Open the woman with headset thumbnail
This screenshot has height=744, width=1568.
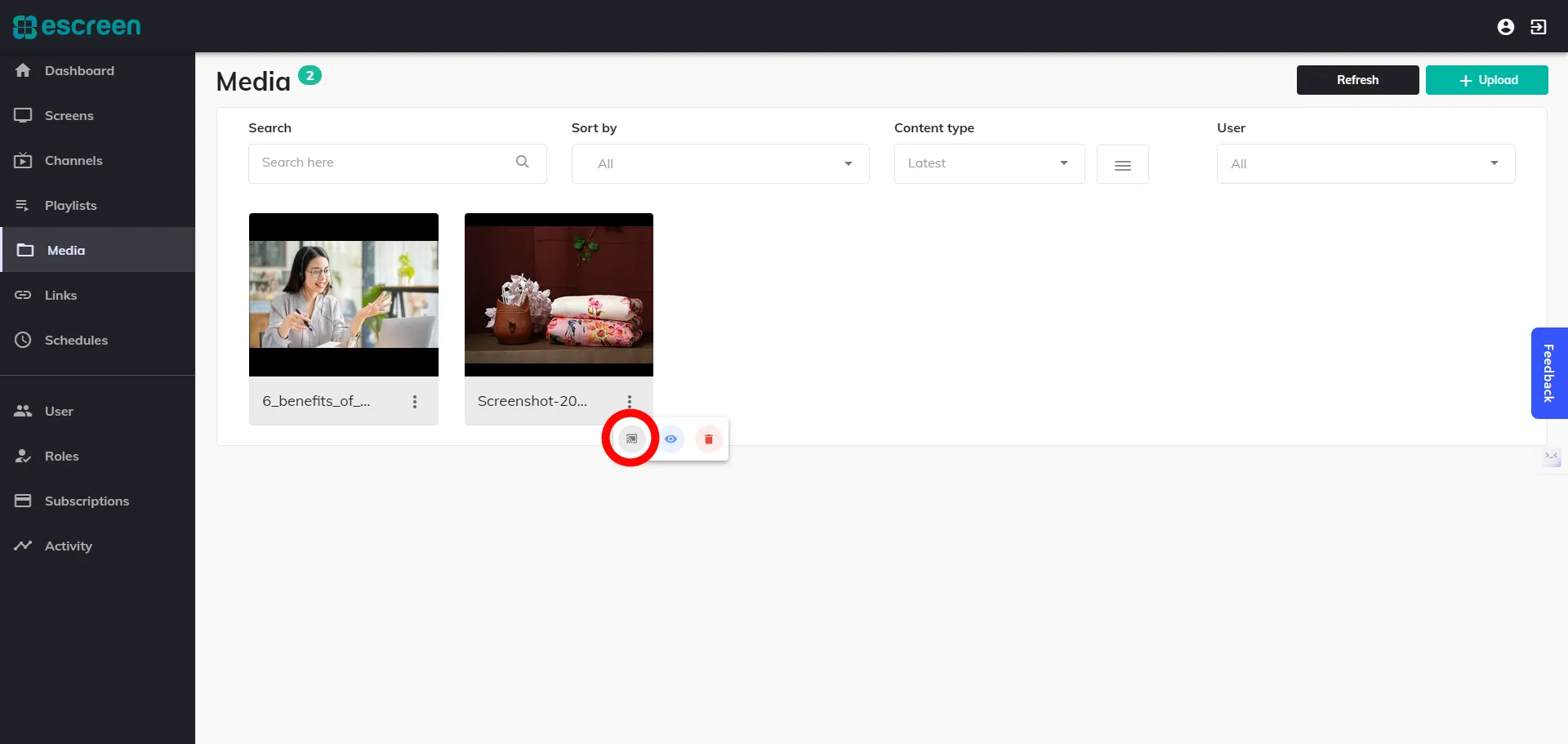point(344,295)
